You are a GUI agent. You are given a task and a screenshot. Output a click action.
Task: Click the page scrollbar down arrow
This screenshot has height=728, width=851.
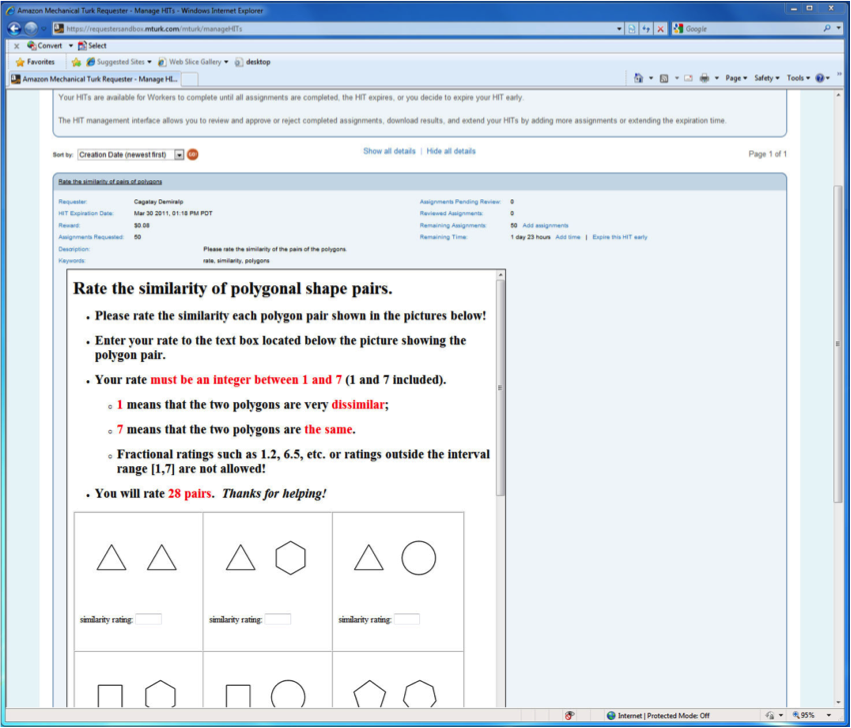838,702
